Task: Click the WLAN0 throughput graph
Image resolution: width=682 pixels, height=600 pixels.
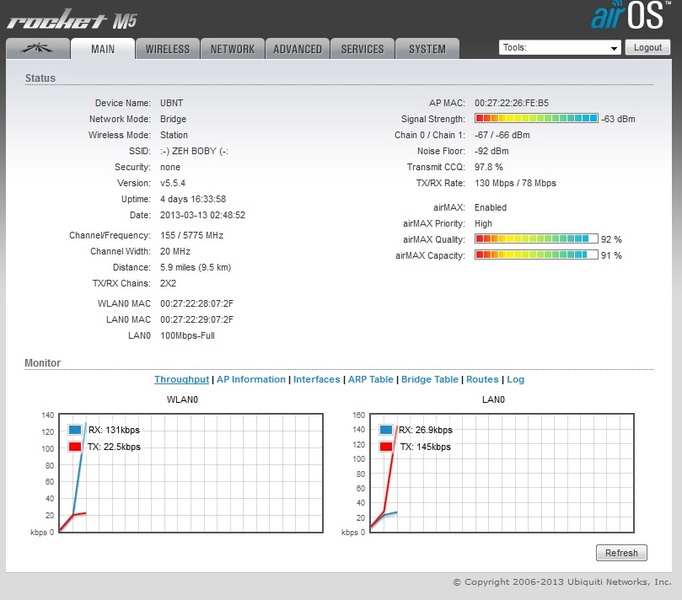Action: tap(191, 473)
